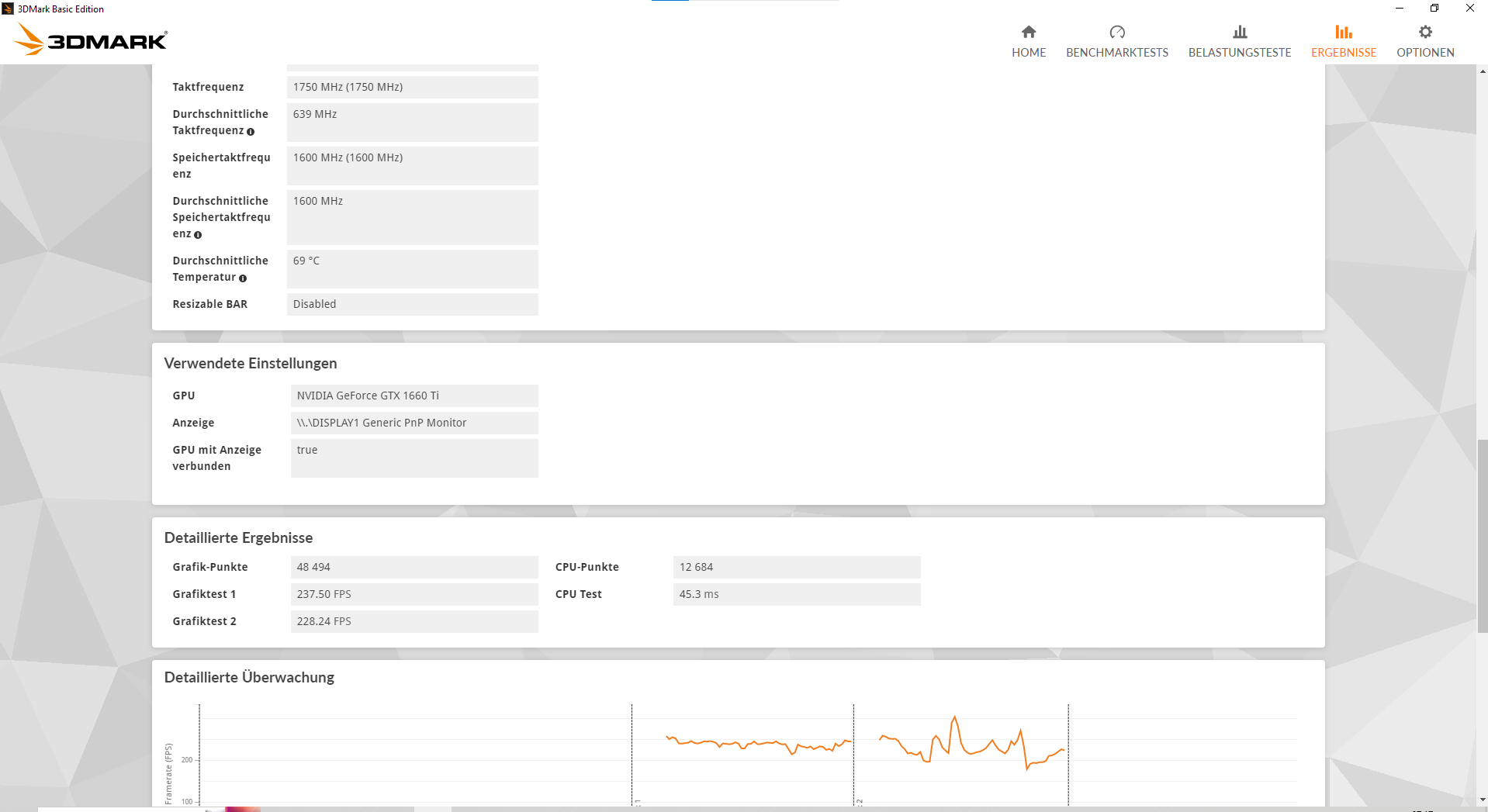Image resolution: width=1488 pixels, height=812 pixels.
Task: Click the framerate peak in graphics test 2
Action: [x=954, y=719]
